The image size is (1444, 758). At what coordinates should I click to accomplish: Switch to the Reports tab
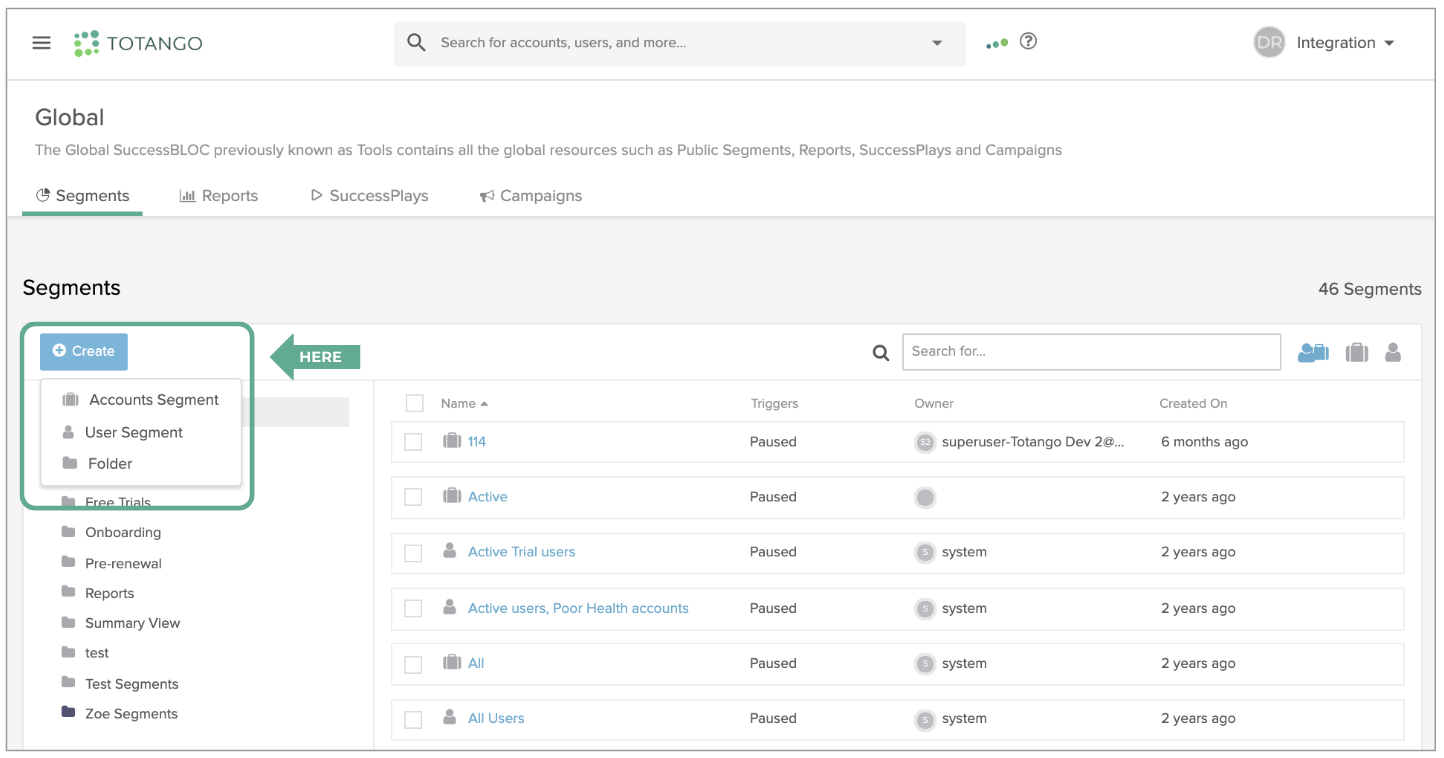(x=218, y=196)
